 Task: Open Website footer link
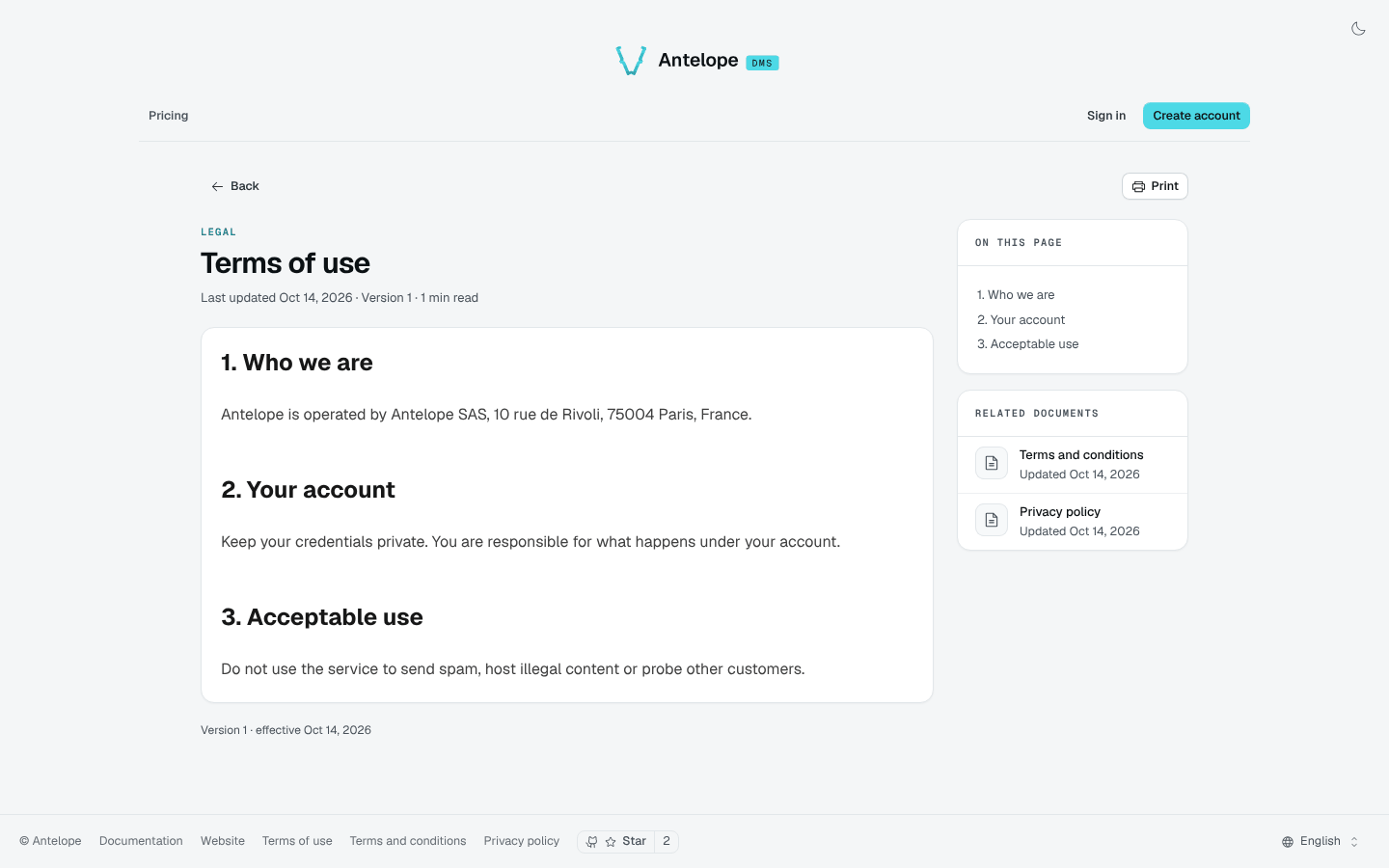(223, 841)
